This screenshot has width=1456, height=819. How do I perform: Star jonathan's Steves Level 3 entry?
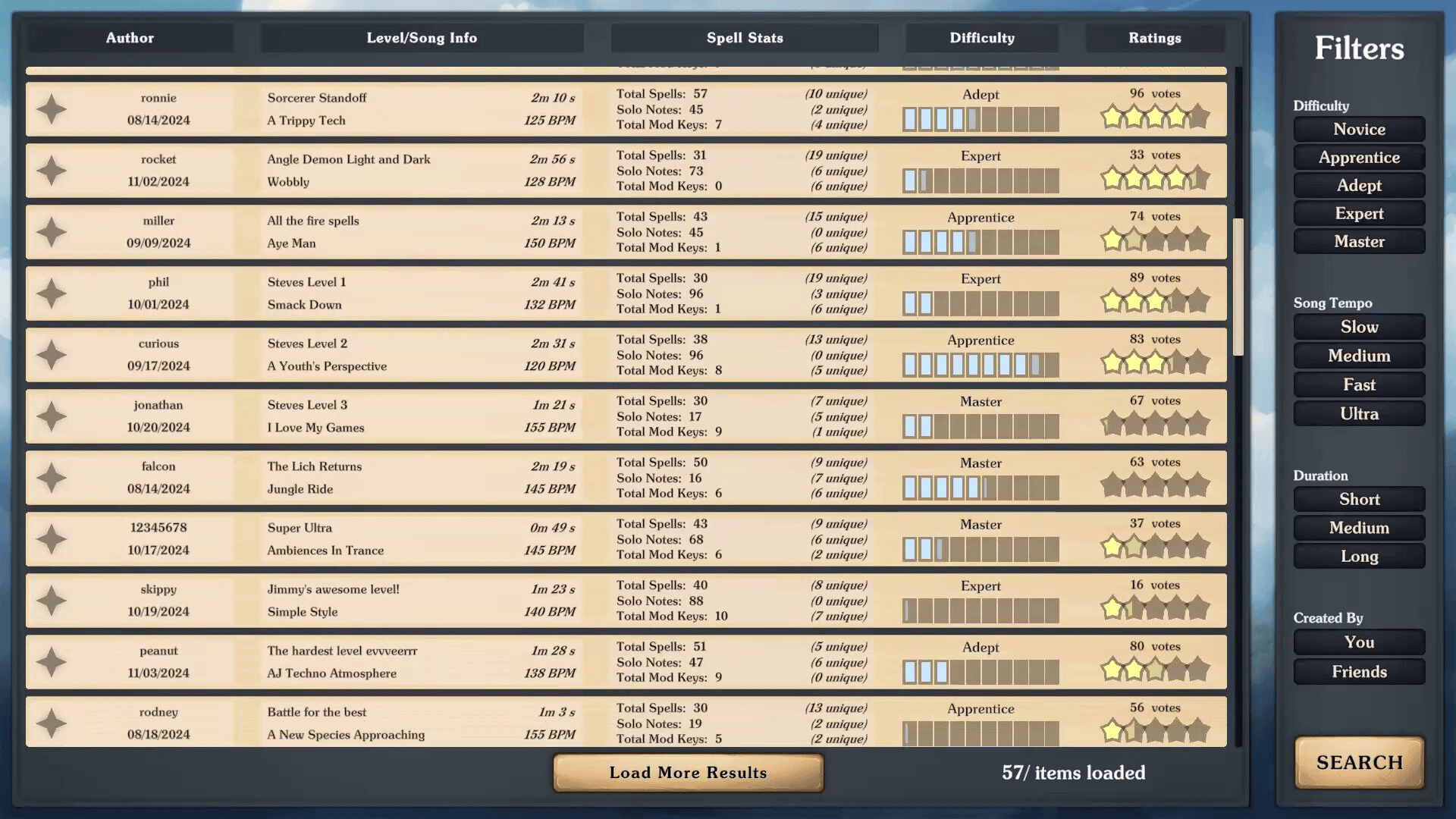(x=52, y=416)
